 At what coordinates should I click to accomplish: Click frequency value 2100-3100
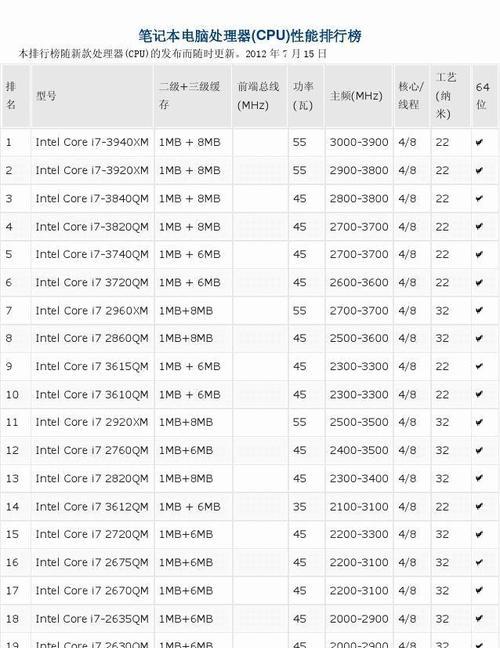[x=359, y=507]
